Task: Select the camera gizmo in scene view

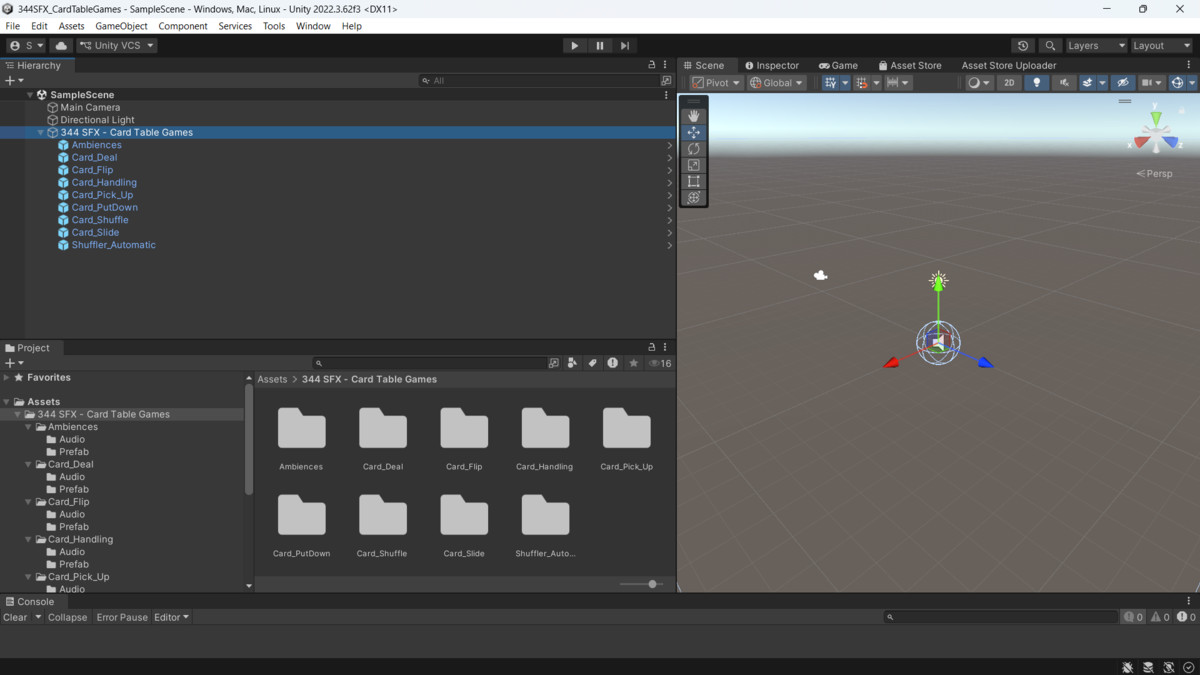Action: pos(821,275)
